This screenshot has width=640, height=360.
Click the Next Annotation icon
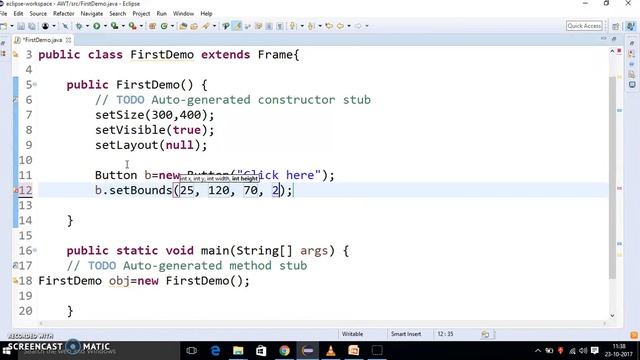coord(292,26)
